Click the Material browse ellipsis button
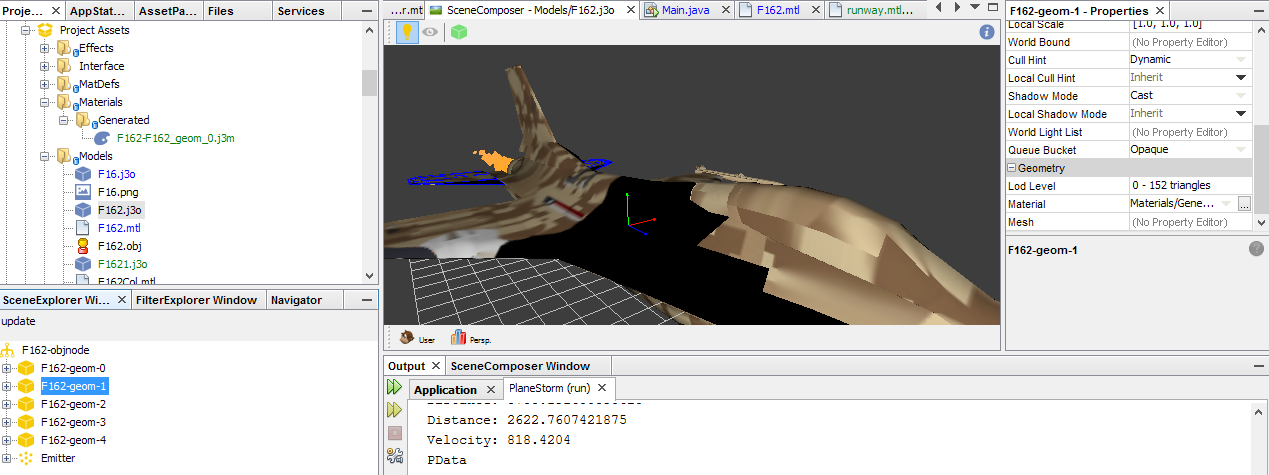Image resolution: width=1269 pixels, height=475 pixels. pyautogui.click(x=1244, y=203)
